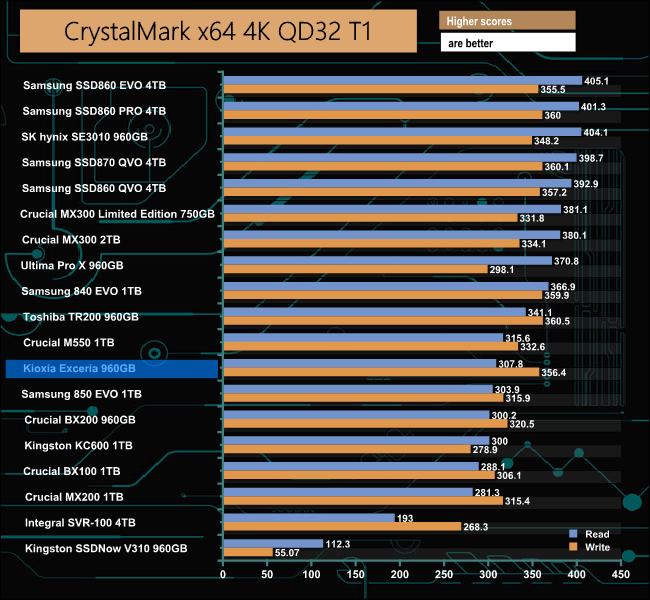Click the 278.9 write value

[x=485, y=450]
